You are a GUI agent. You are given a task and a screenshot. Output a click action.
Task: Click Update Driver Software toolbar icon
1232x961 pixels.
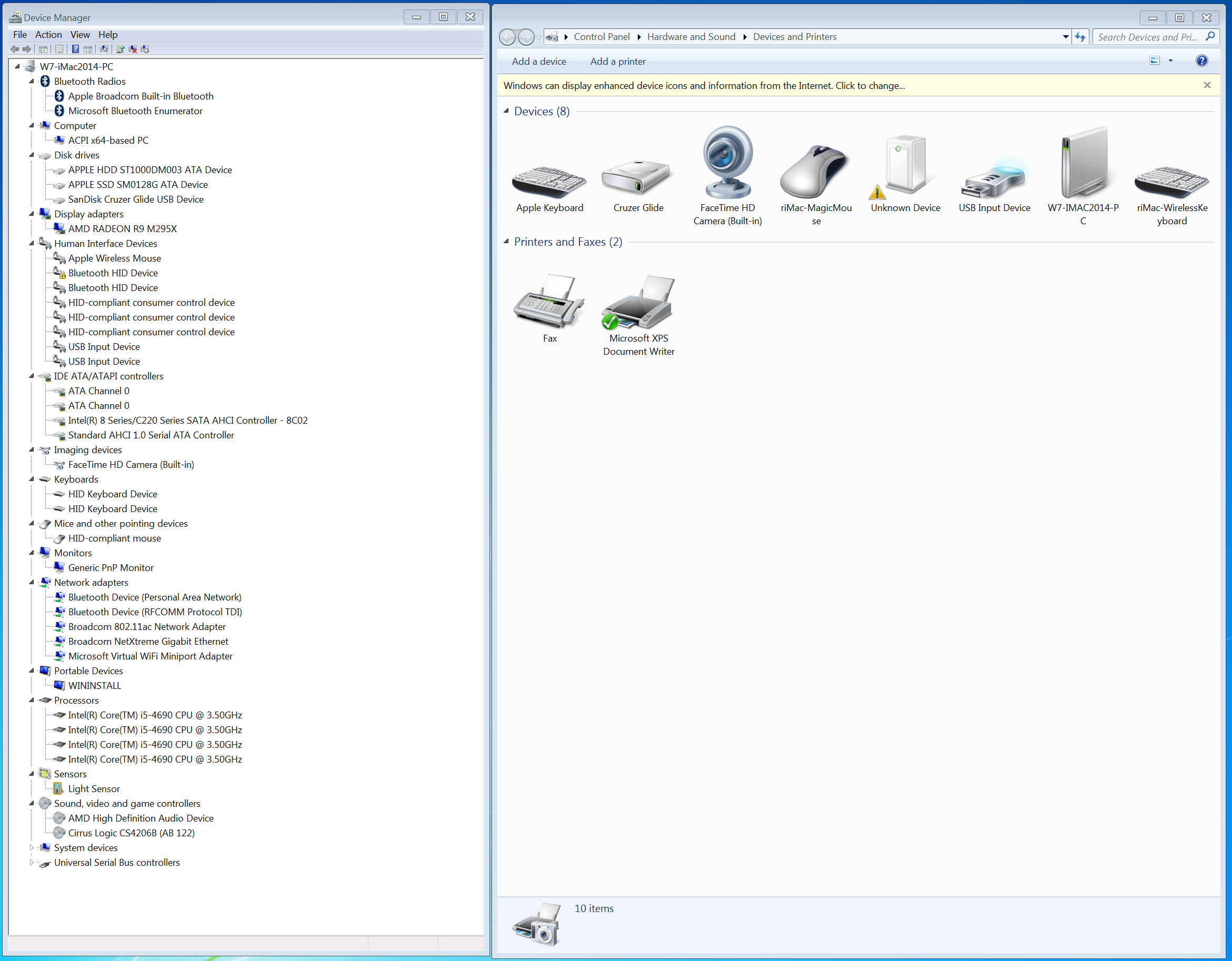pos(120,49)
